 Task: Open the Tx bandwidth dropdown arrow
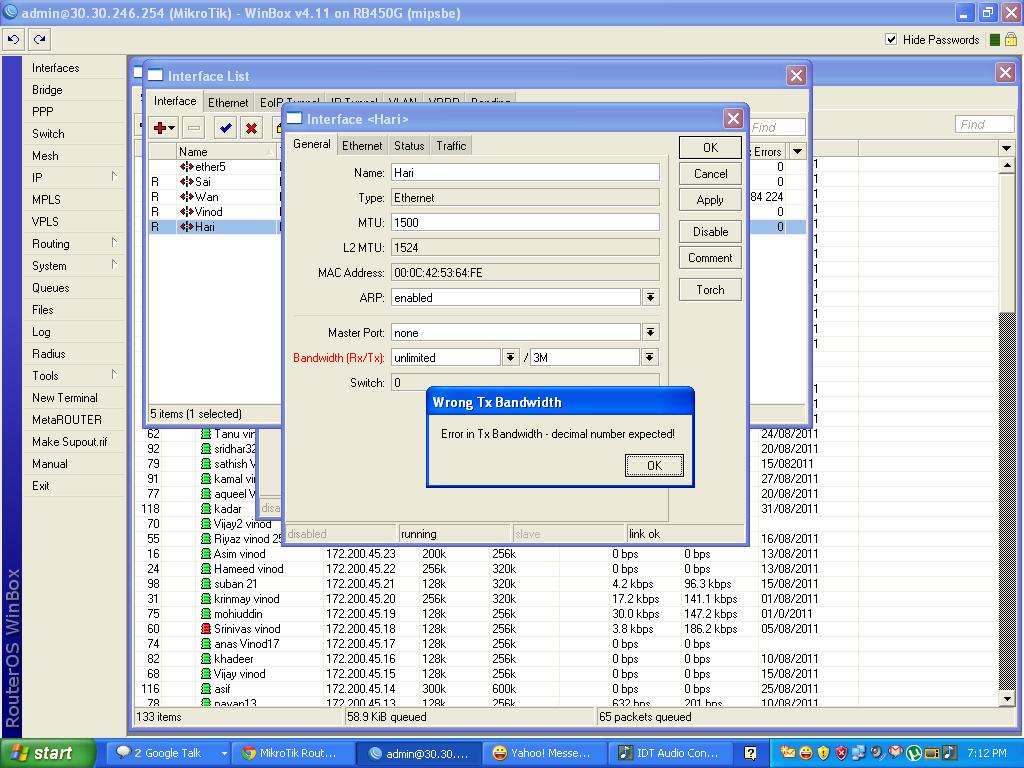[x=649, y=357]
